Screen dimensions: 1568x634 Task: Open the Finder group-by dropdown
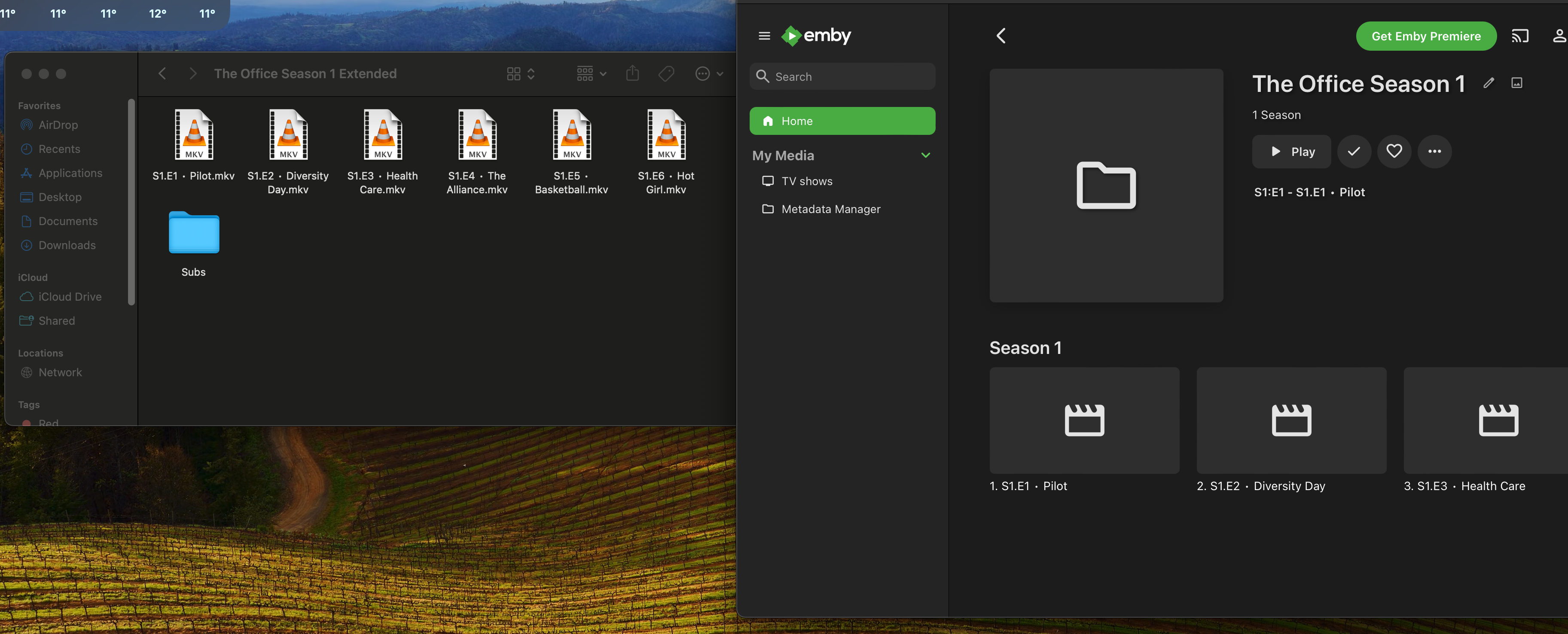(591, 73)
